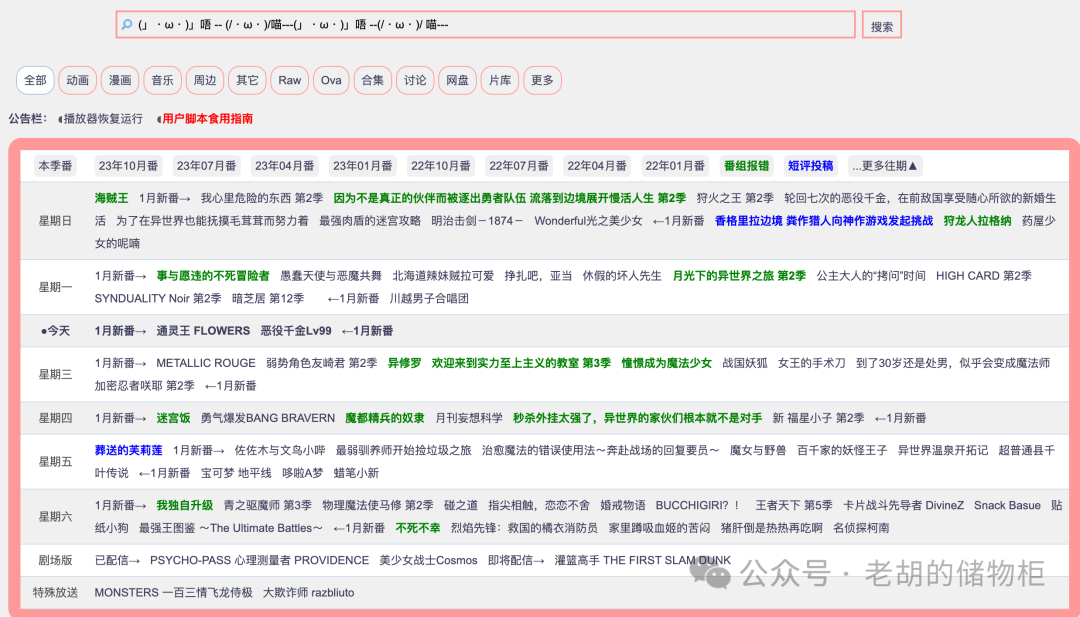Image resolution: width=1080 pixels, height=617 pixels.
Task: Open 不死不幸 link
Action: pos(418,528)
